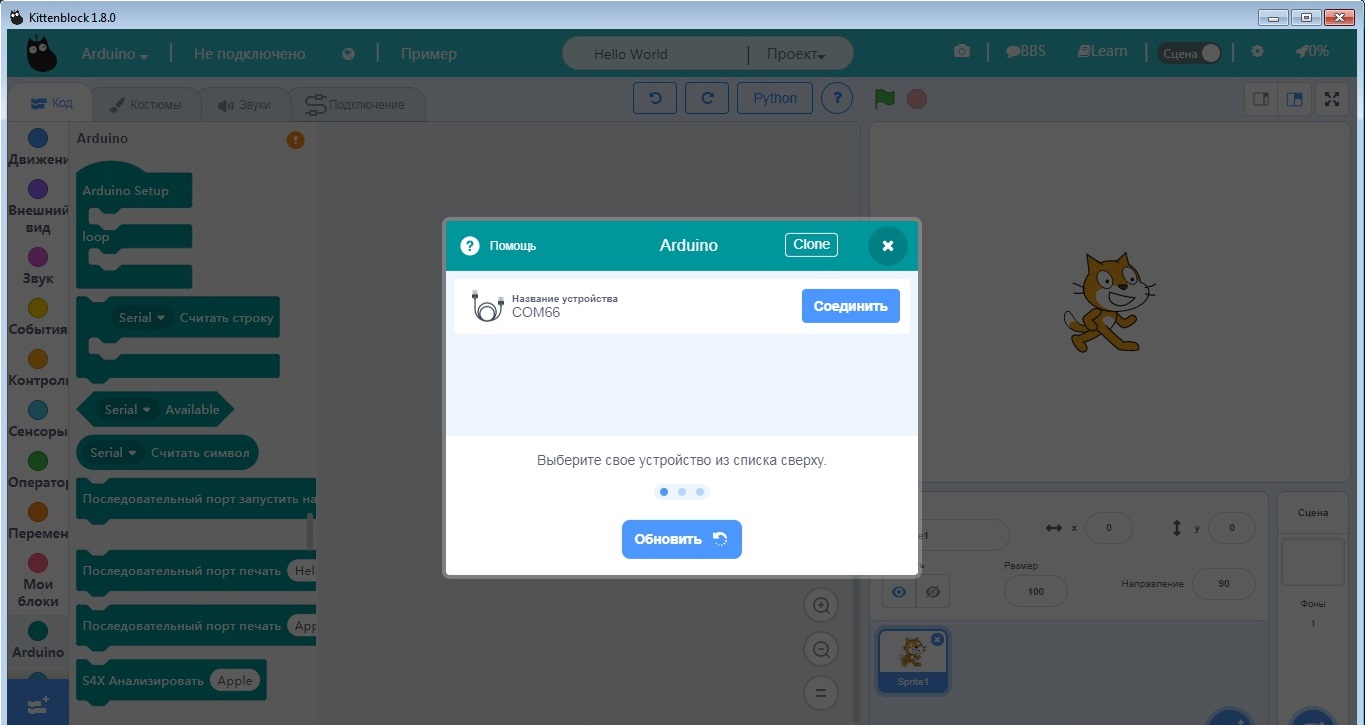Delete Sprite1 with its x badge
The width and height of the screenshot is (1365, 725).
(937, 639)
